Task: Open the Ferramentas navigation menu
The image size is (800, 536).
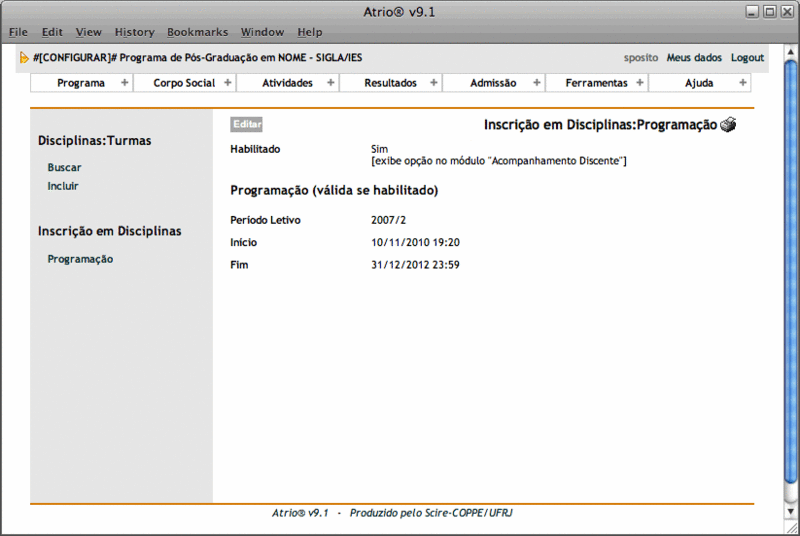Action: click(596, 83)
